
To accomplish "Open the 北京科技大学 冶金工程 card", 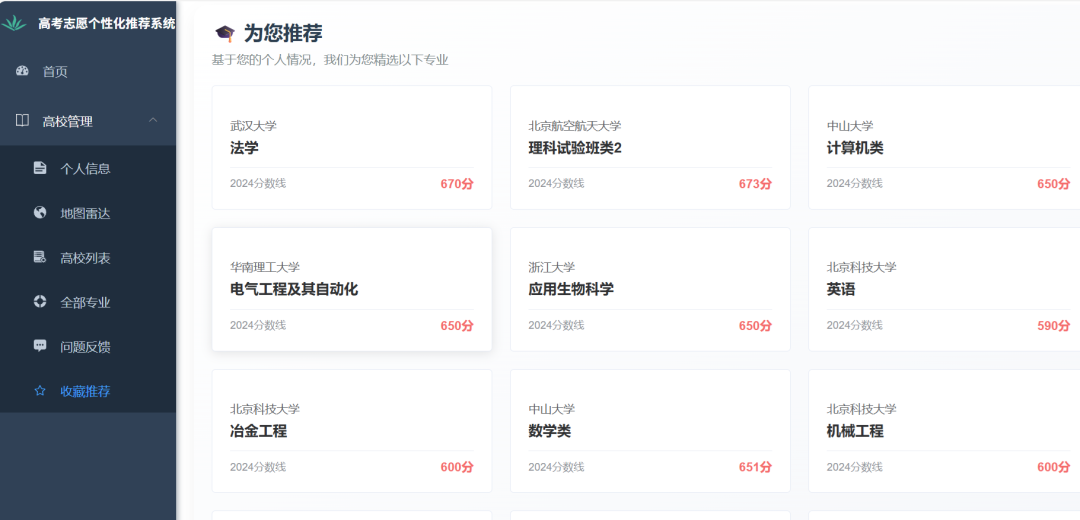I will click(352, 431).
